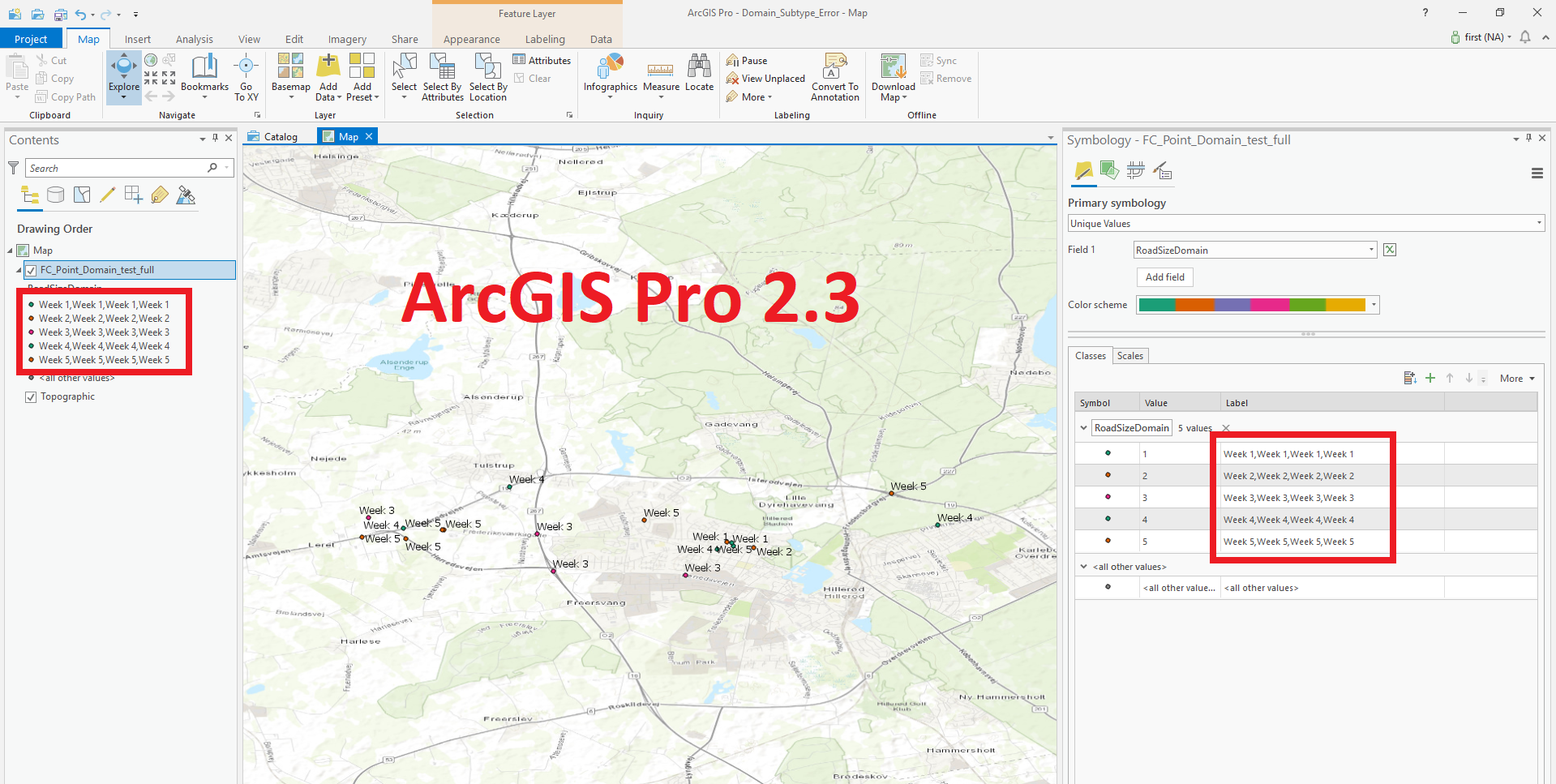This screenshot has width=1556, height=784.
Task: Toggle visibility of Topographic layer
Action: (31, 396)
